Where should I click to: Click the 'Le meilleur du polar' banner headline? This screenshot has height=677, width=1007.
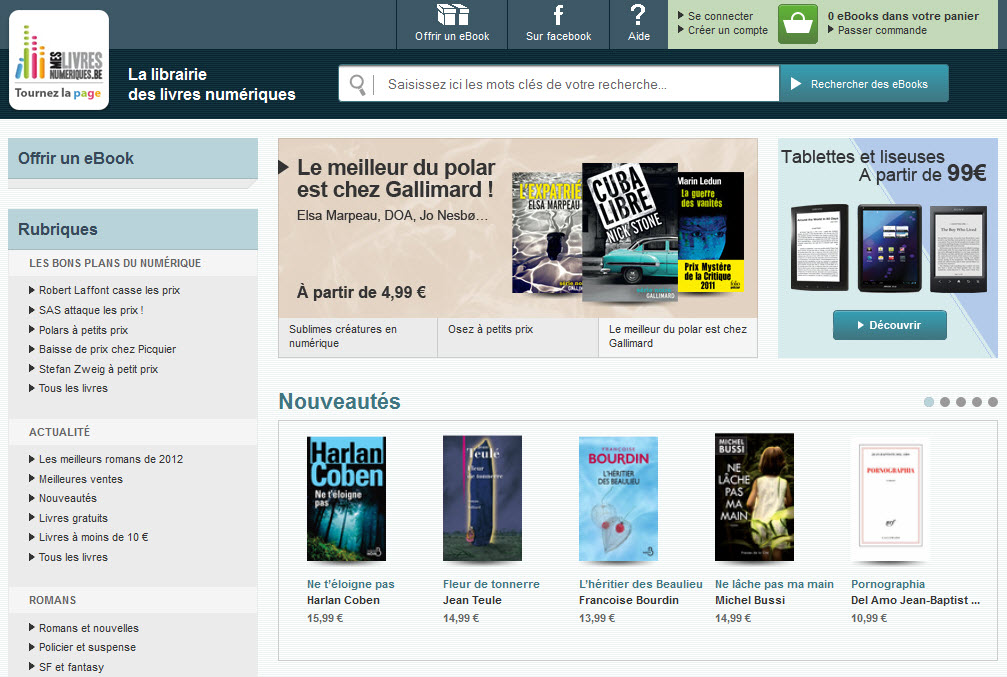396,179
